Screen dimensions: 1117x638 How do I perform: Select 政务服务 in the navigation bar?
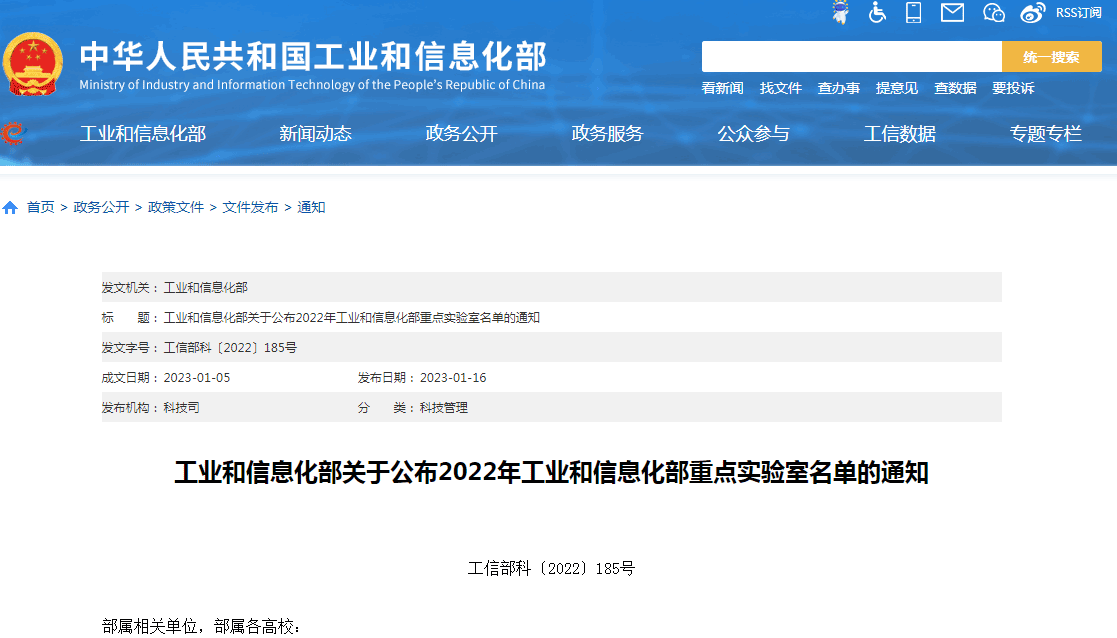607,134
